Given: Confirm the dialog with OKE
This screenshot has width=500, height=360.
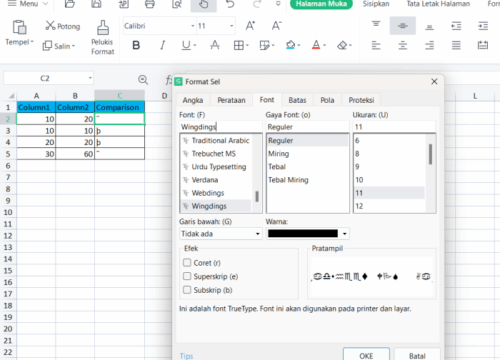Looking at the screenshot, I should pos(366,355).
